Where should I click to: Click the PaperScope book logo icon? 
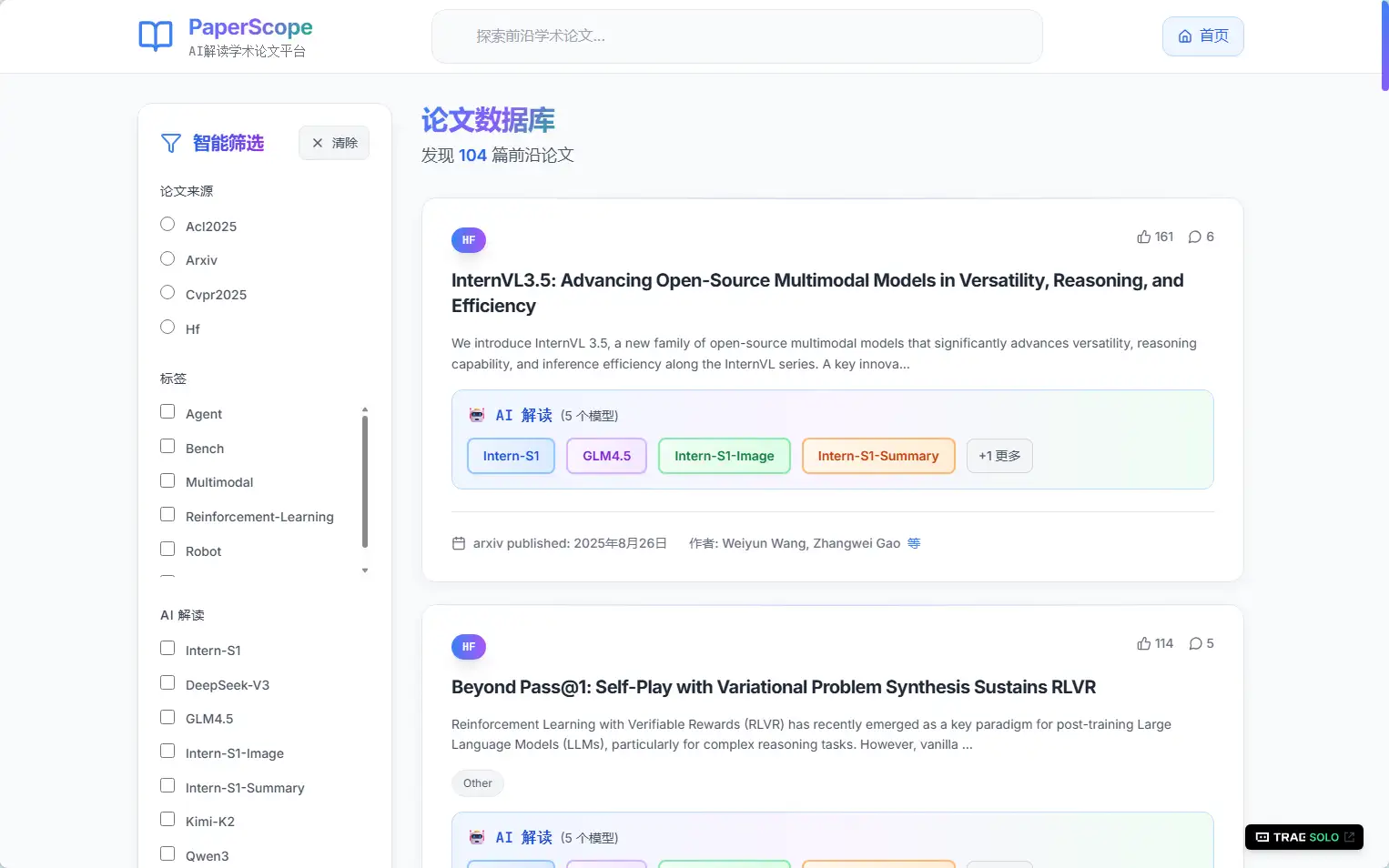(156, 36)
